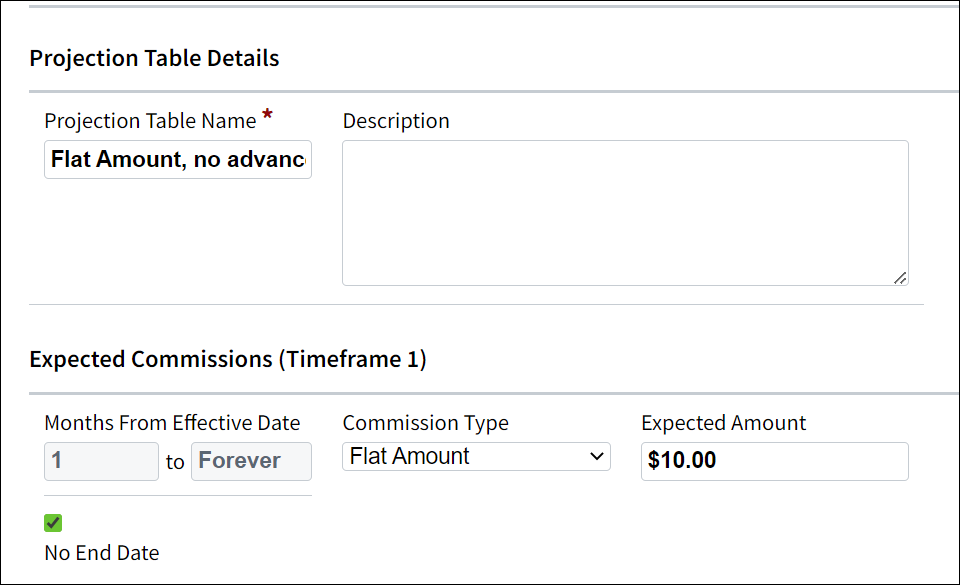Enable the checked box below timeframe fields
This screenshot has height=585, width=960.
click(x=52, y=522)
